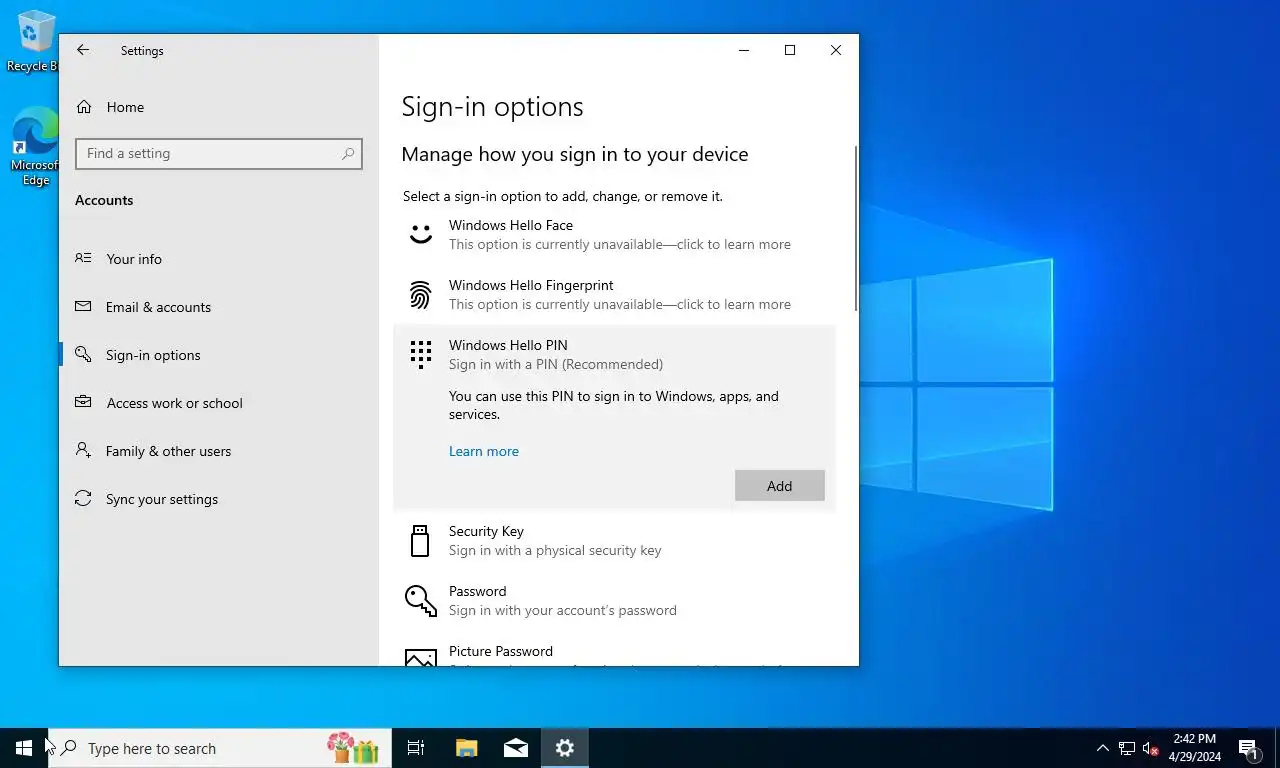Click the 'Accounts' section heading

point(104,200)
